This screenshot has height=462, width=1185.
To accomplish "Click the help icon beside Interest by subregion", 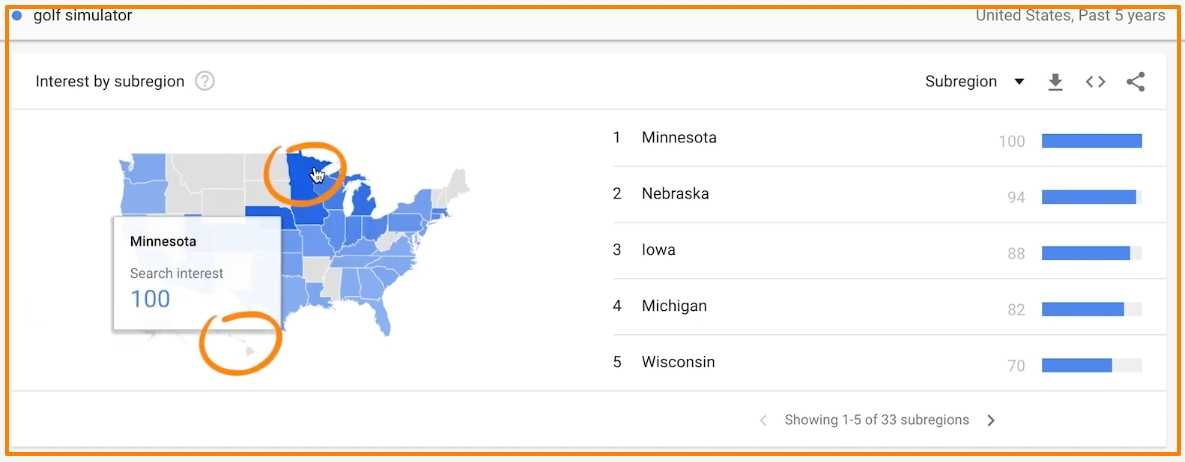I will (x=205, y=82).
